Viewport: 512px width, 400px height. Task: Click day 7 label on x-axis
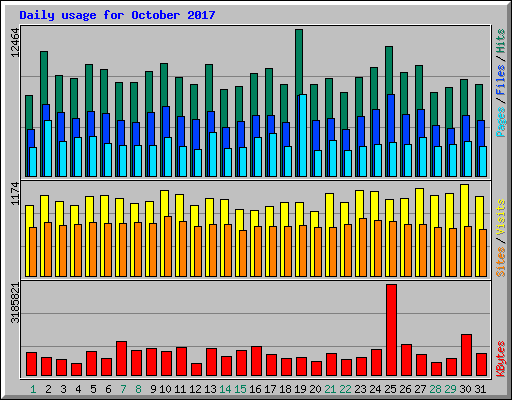pyautogui.click(x=123, y=389)
